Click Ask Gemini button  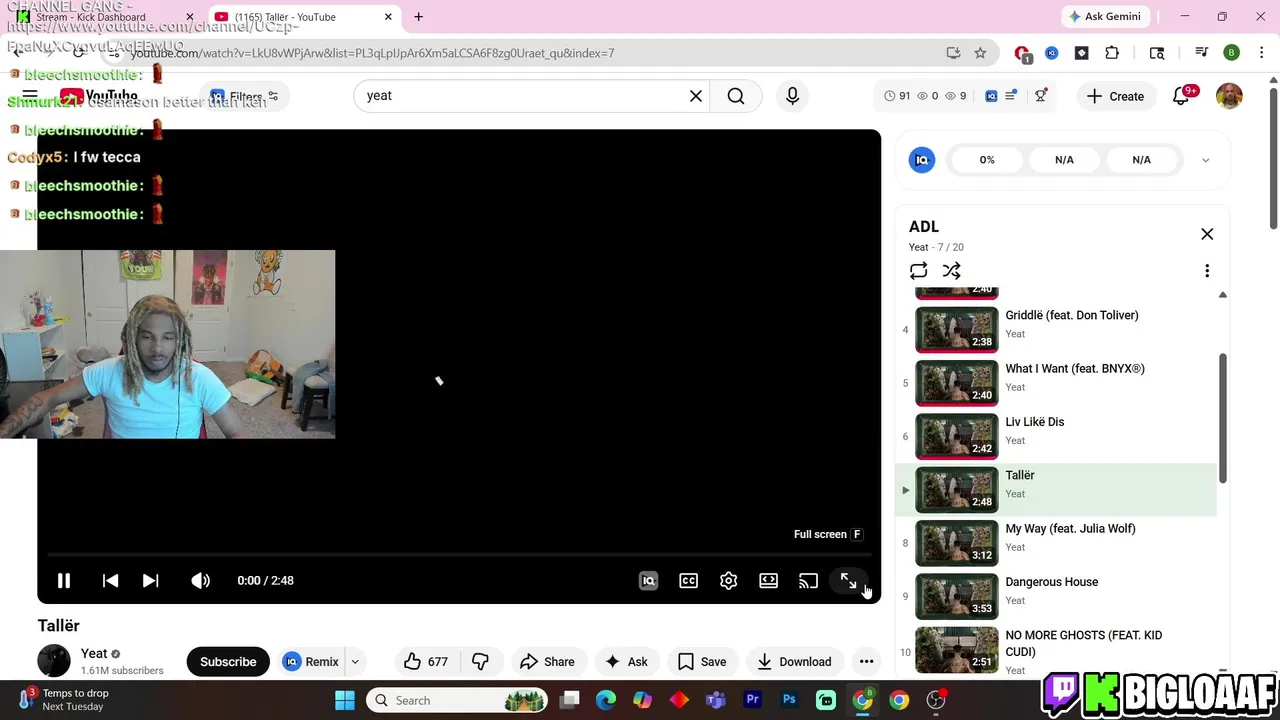pos(1105,17)
